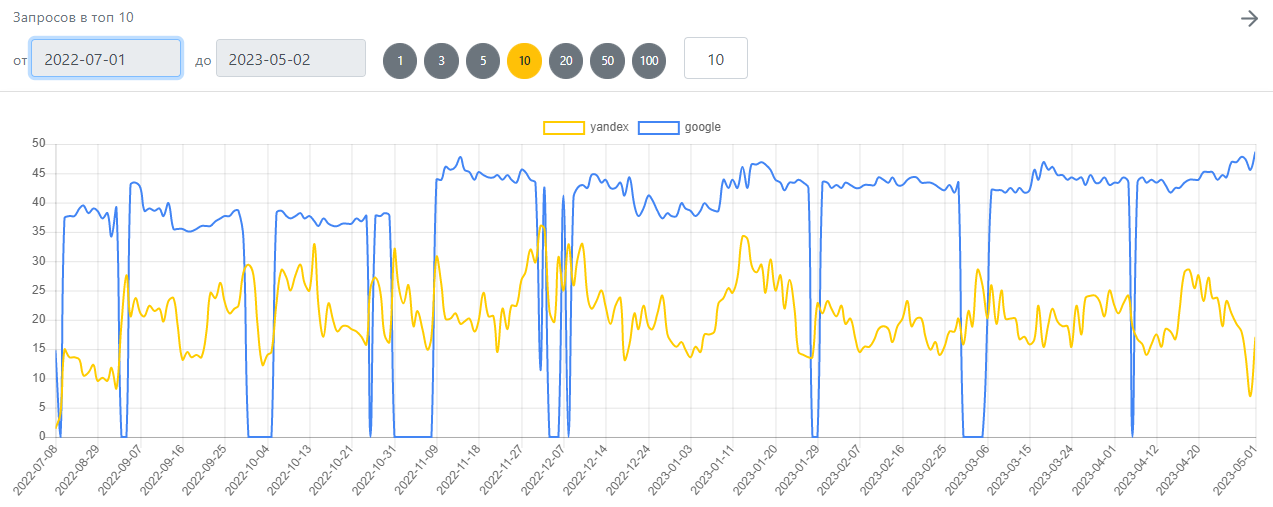Click the custom top value input box
This screenshot has height=507, width=1273.
(x=715, y=59)
